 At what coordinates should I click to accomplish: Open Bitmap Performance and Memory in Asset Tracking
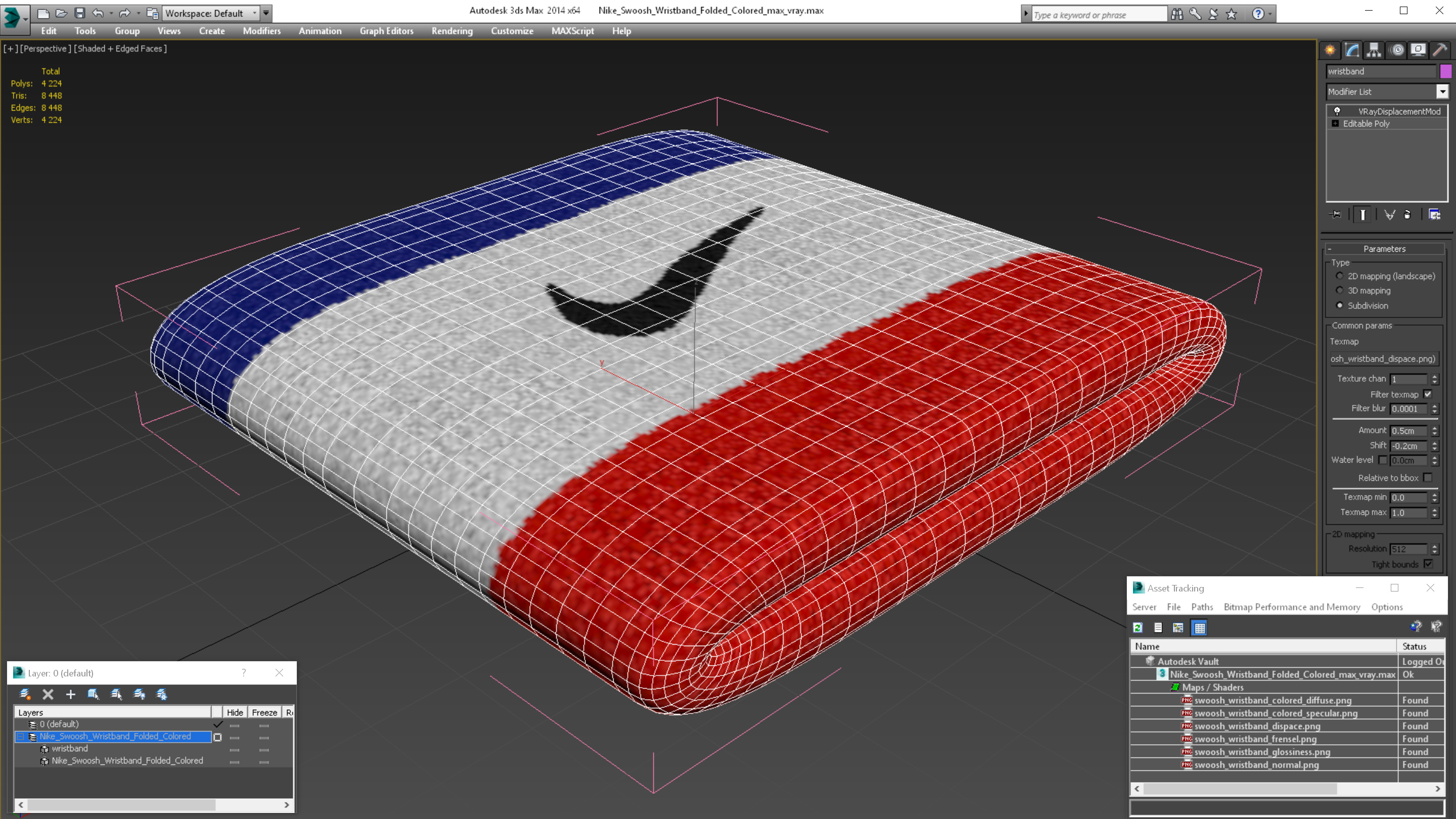pos(1292,607)
